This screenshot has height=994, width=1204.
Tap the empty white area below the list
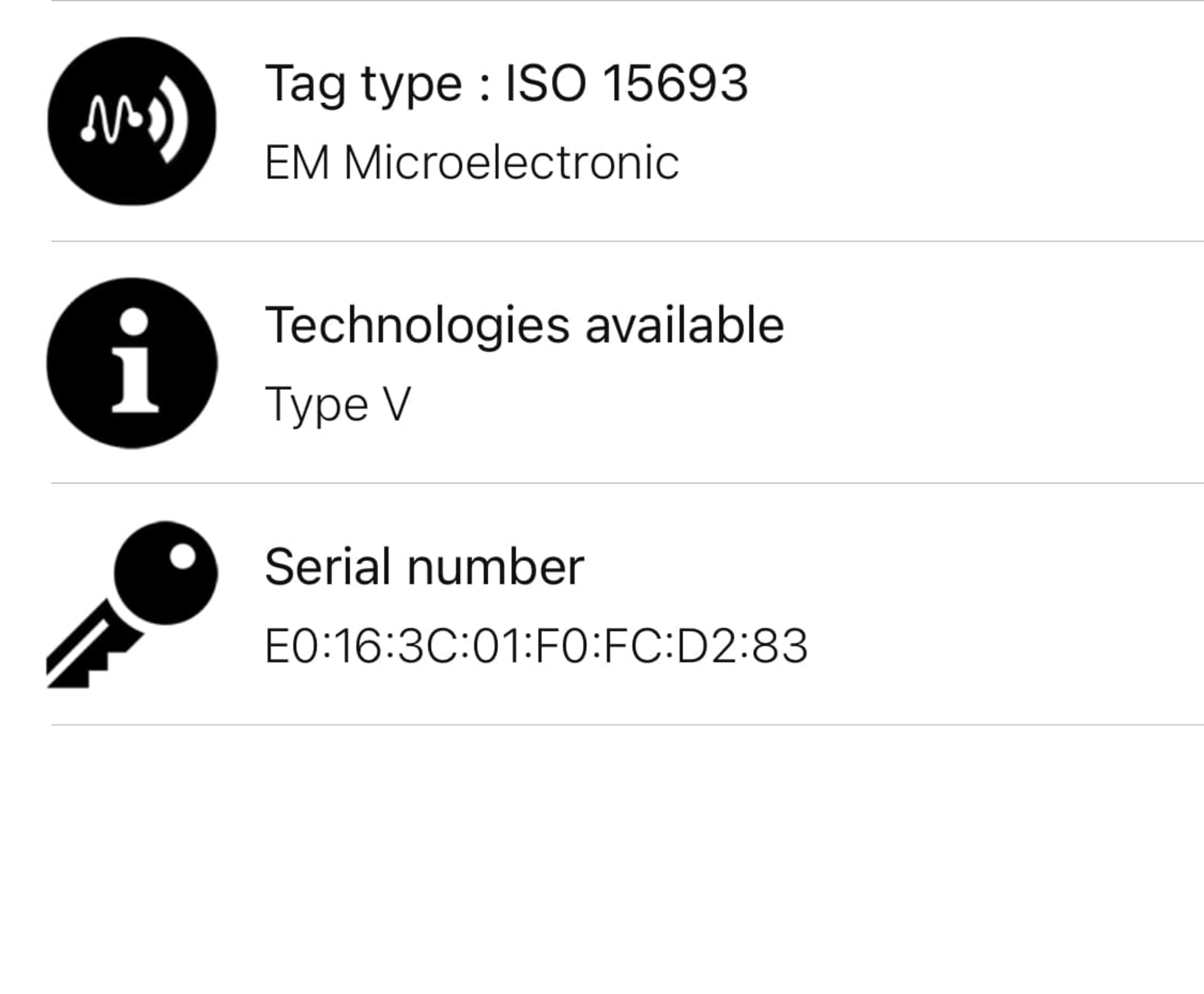(x=601, y=859)
